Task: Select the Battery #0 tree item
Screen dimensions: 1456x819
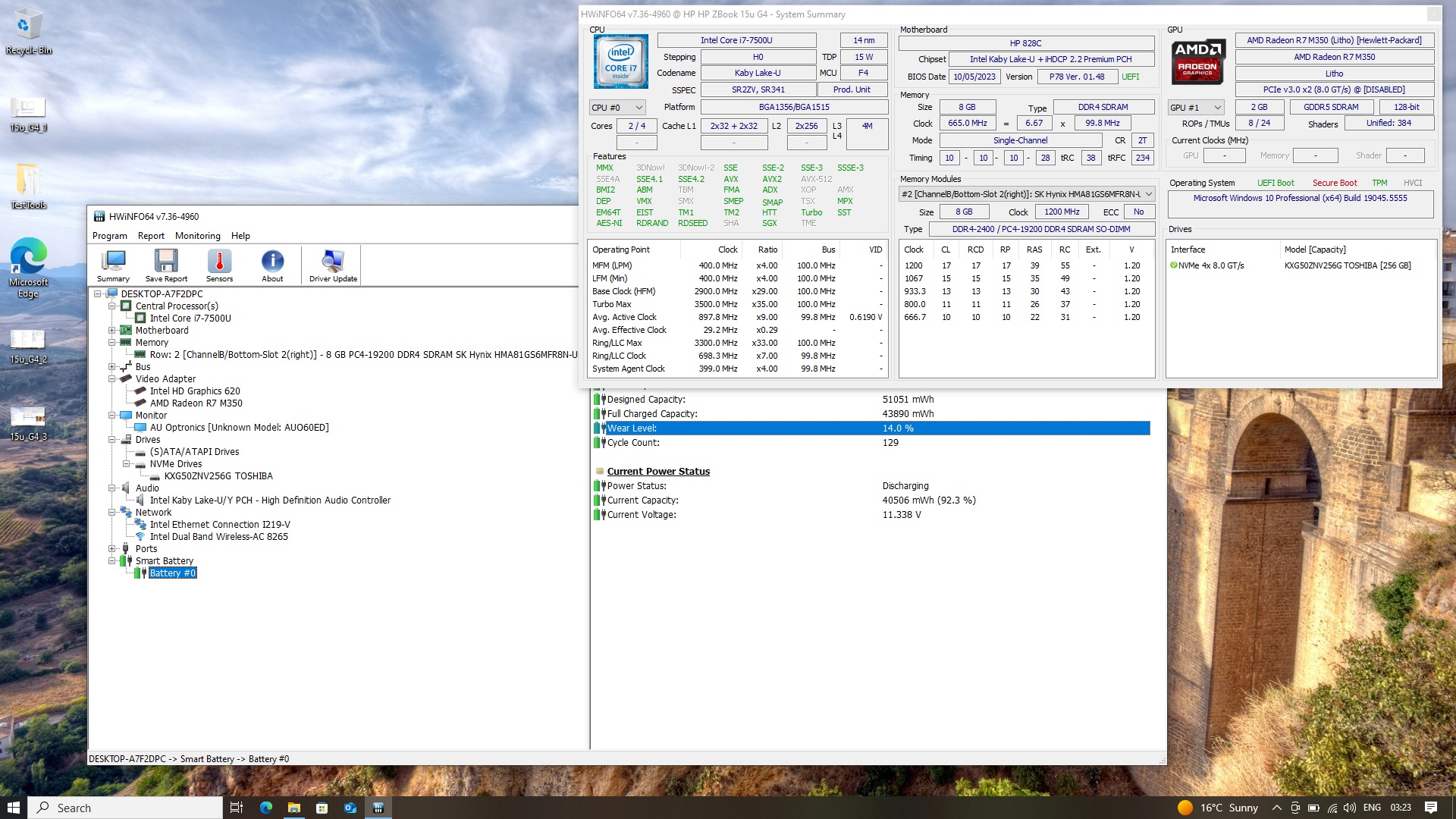Action: (x=173, y=573)
